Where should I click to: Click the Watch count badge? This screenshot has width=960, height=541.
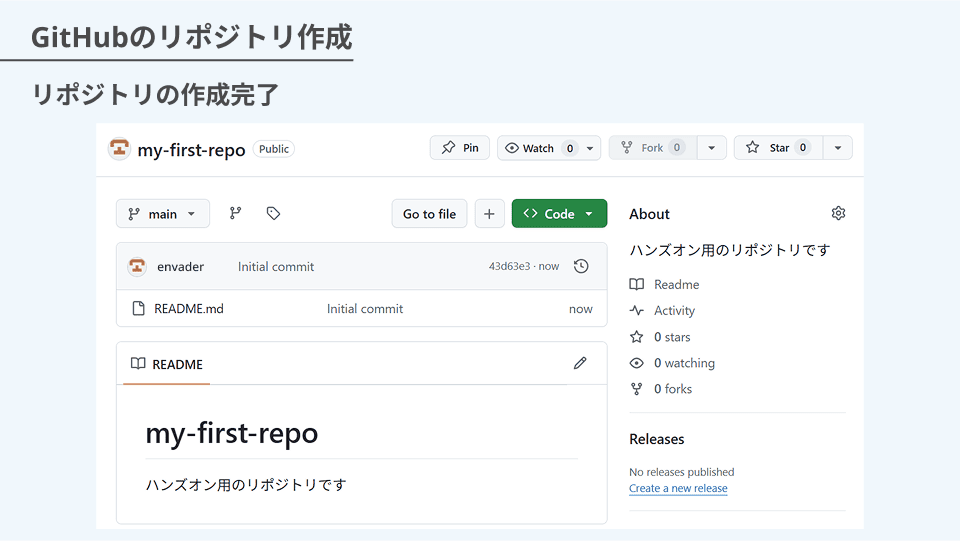570,148
